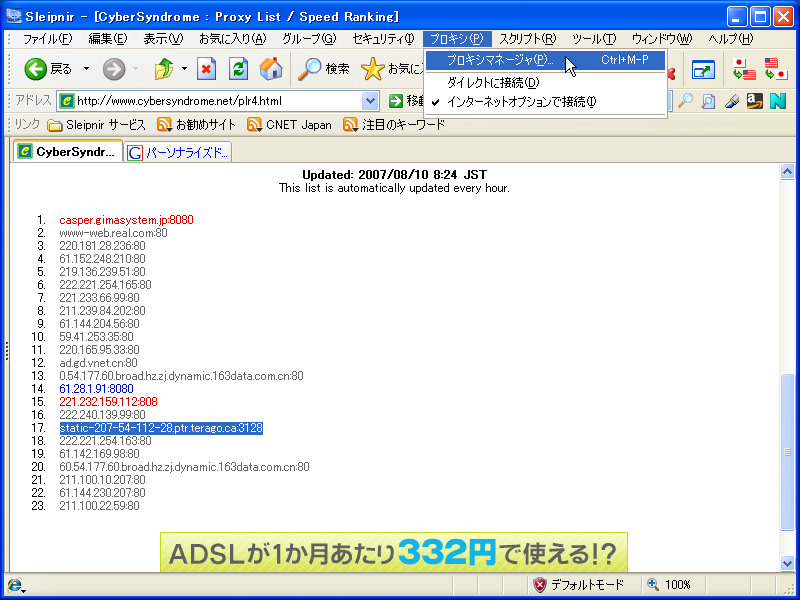Open blue proxy link 61.28.1.91:8080

click(96, 389)
